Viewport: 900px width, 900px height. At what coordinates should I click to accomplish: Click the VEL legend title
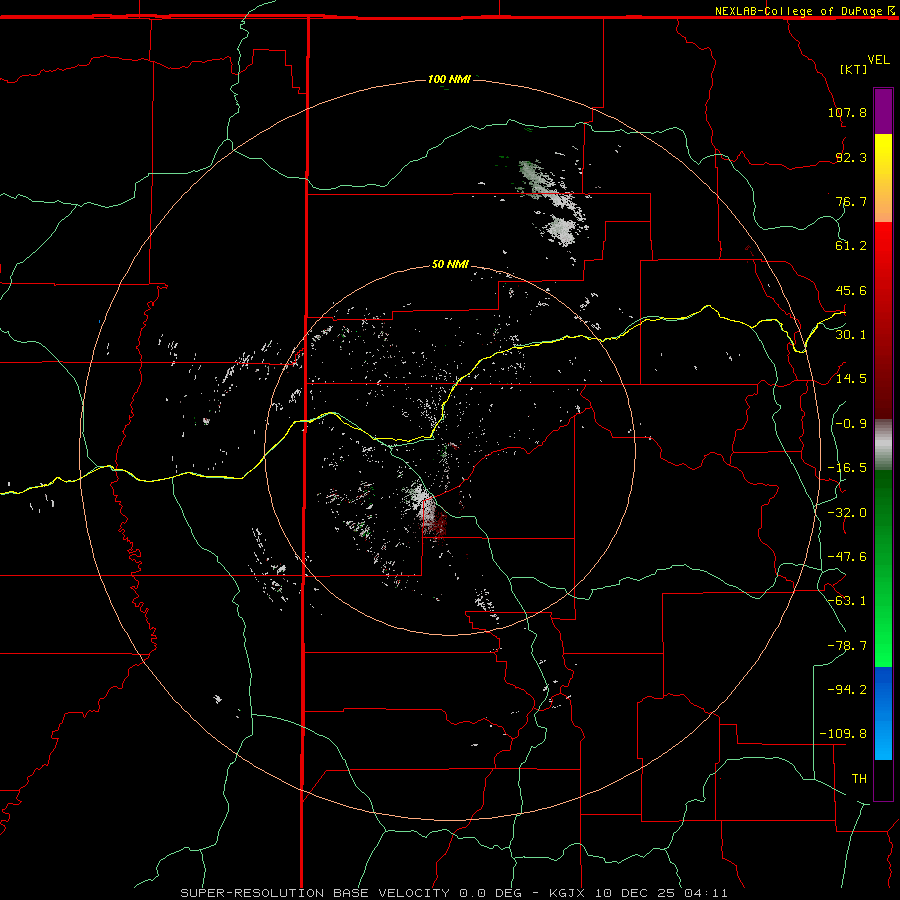[x=878, y=60]
